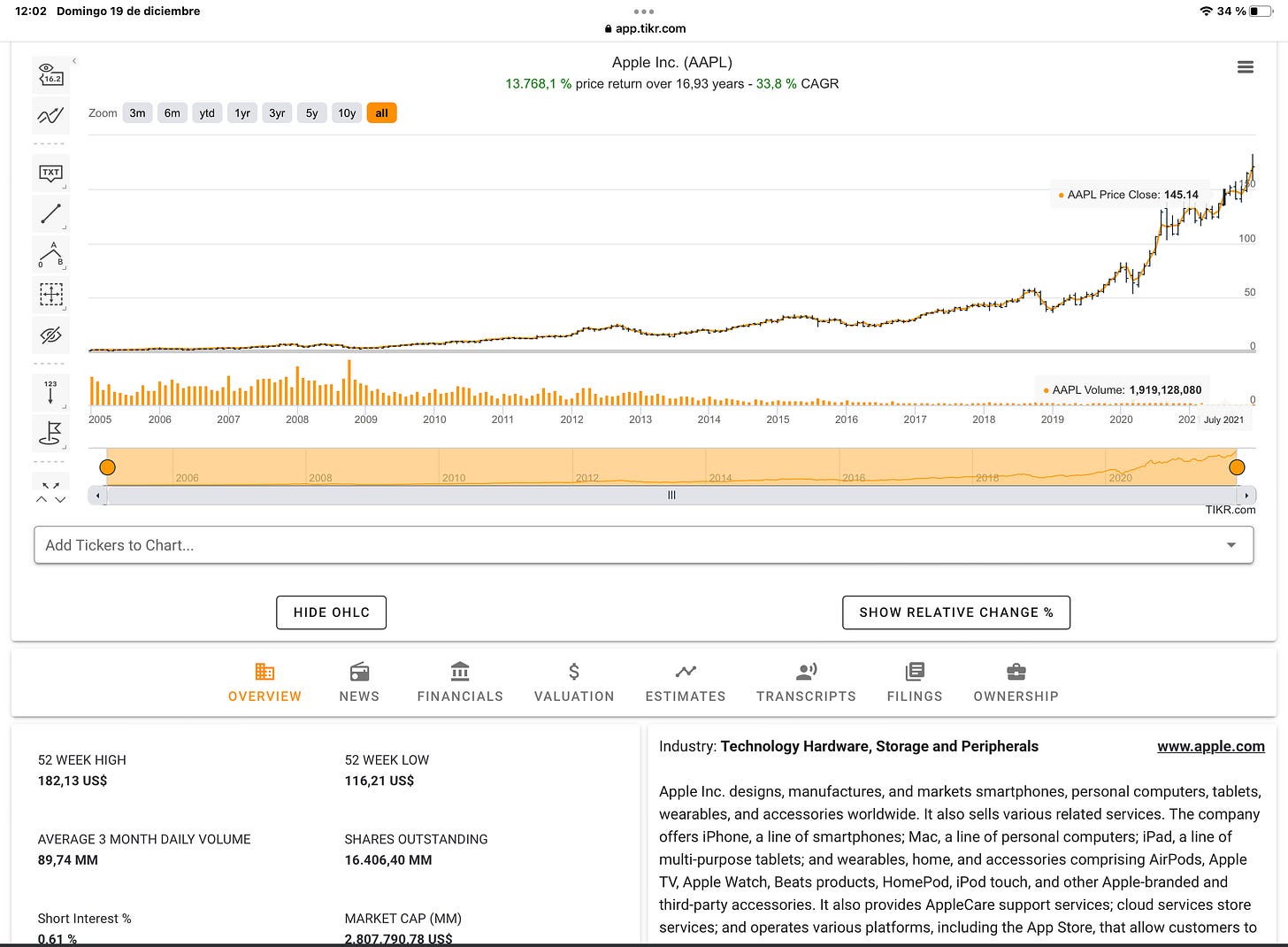Viewport: 1288px width, 947px height.
Task: Set zoom range to 1yr
Action: (x=242, y=113)
